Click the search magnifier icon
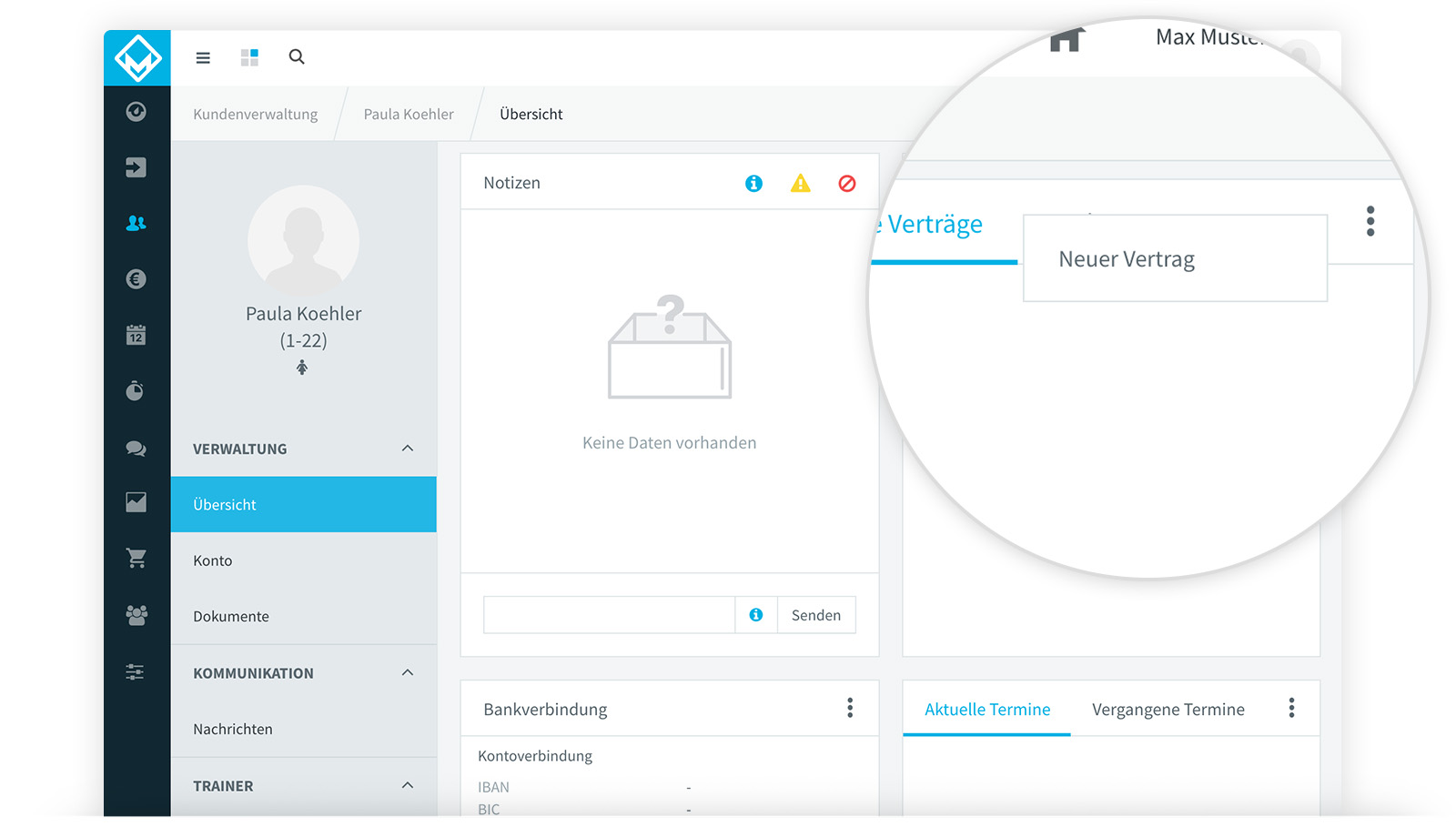1456x837 pixels. point(297,56)
